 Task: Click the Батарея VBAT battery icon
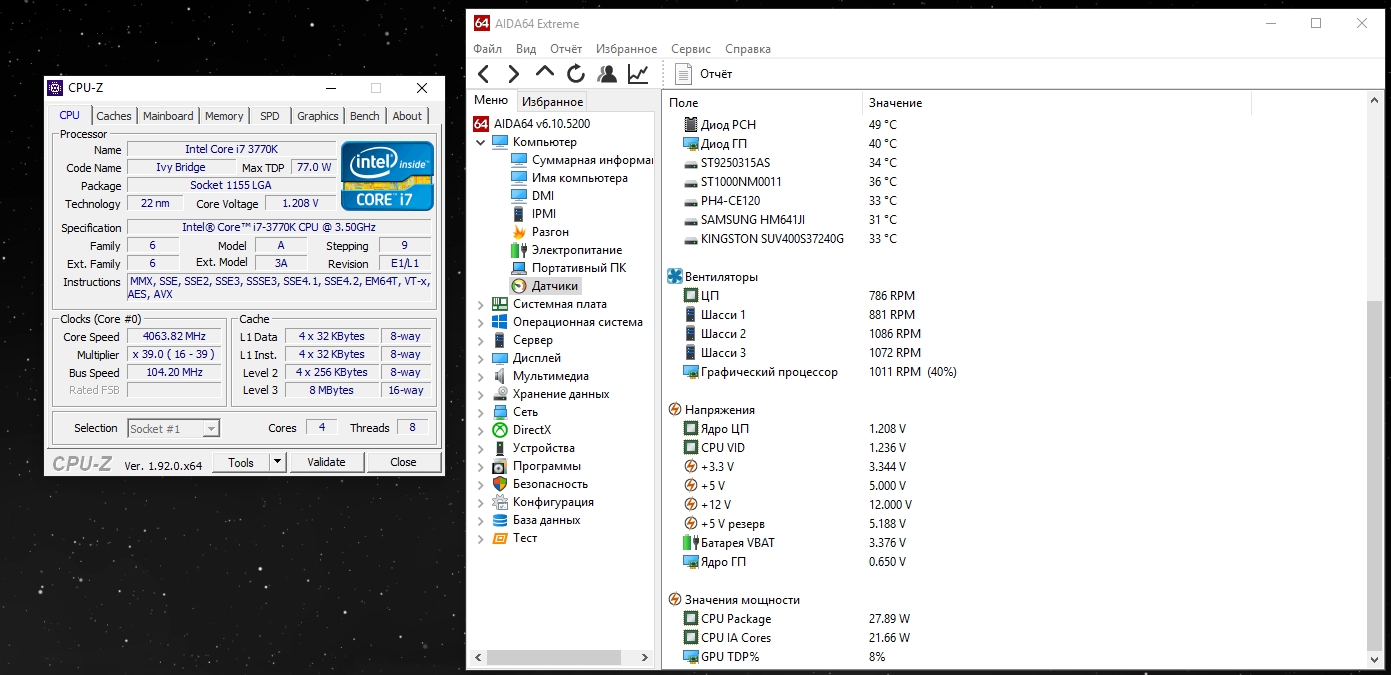(x=690, y=543)
